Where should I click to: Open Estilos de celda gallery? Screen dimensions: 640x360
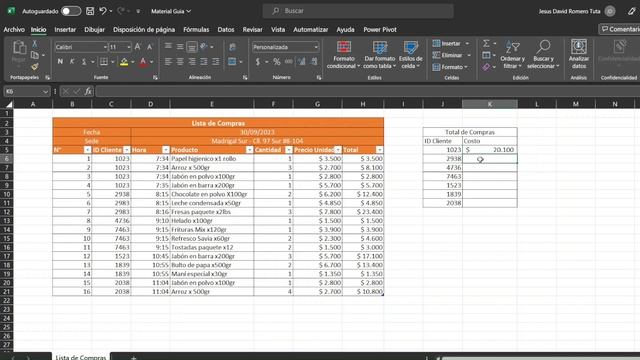click(411, 55)
